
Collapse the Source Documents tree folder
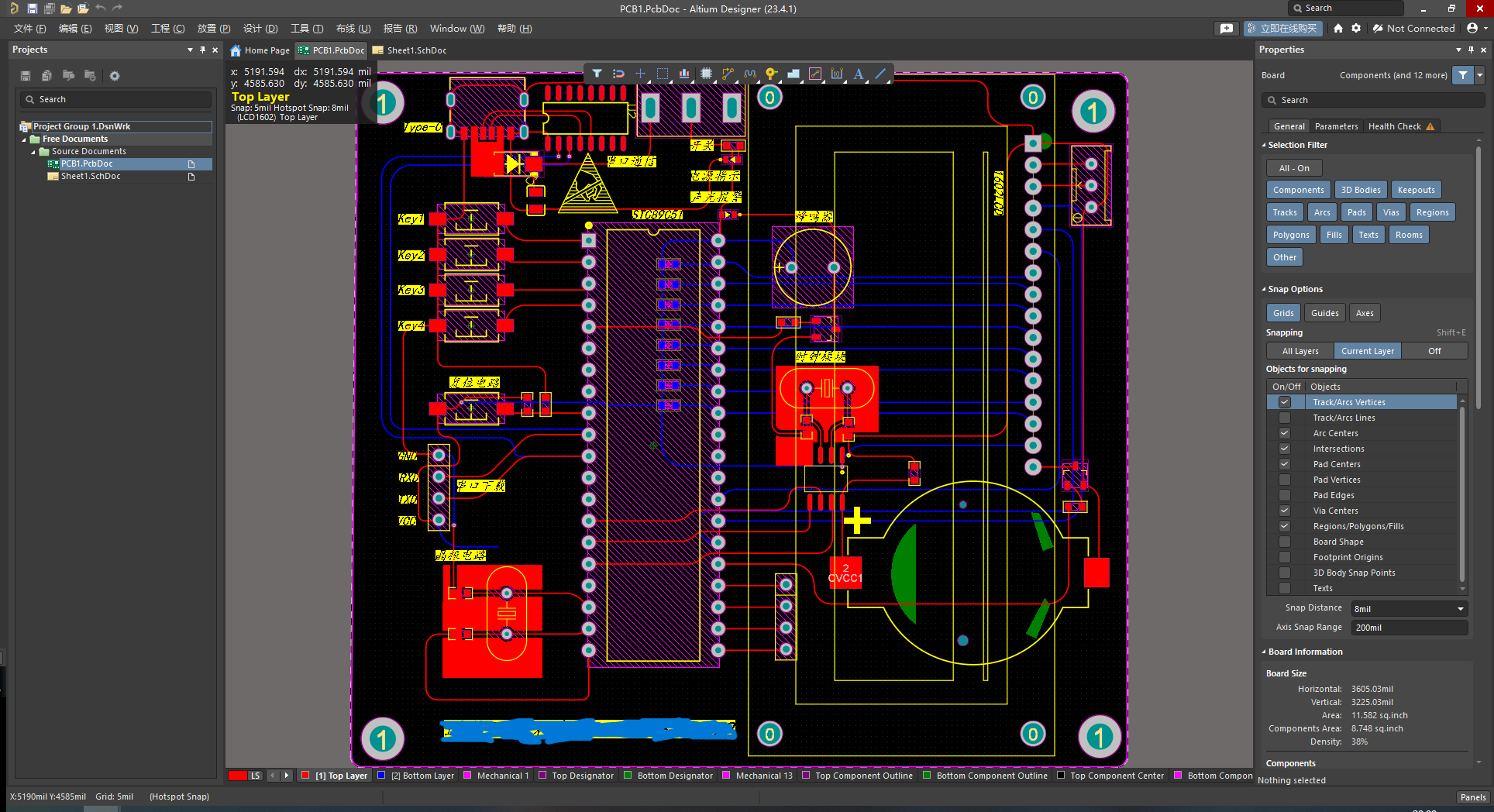(x=33, y=152)
